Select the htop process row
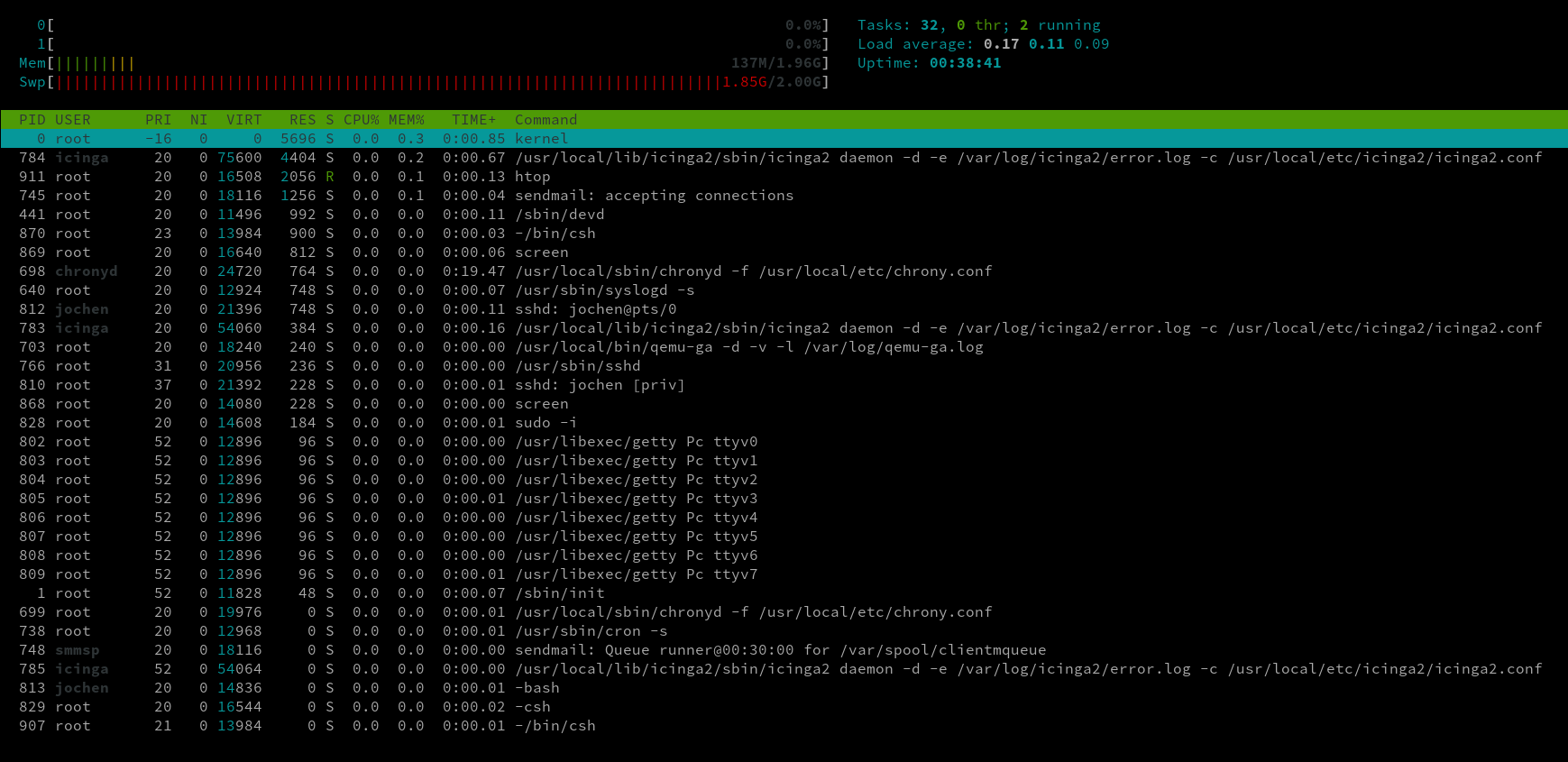 point(532,177)
